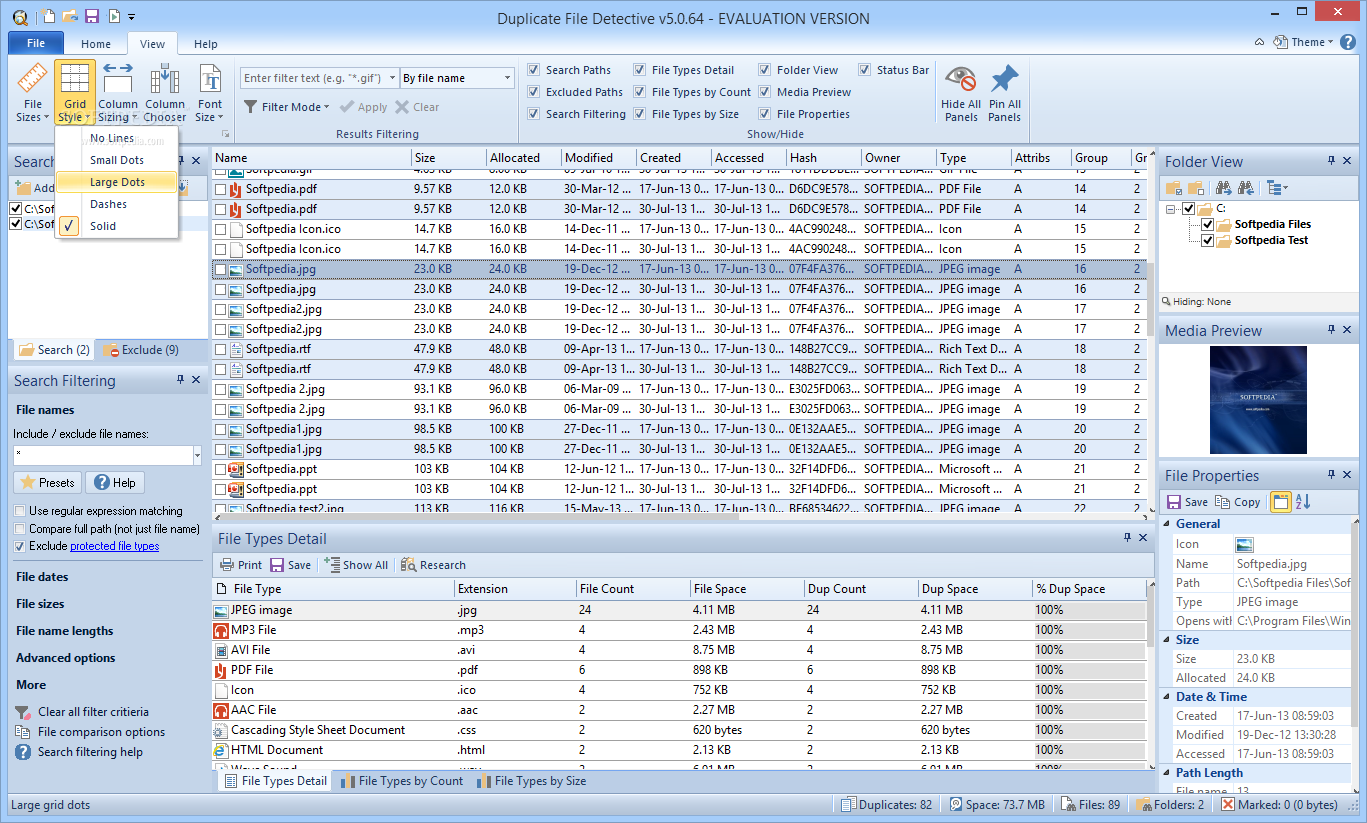Collapse the C: tree node
This screenshot has width=1367, height=823.
pos(1172,209)
